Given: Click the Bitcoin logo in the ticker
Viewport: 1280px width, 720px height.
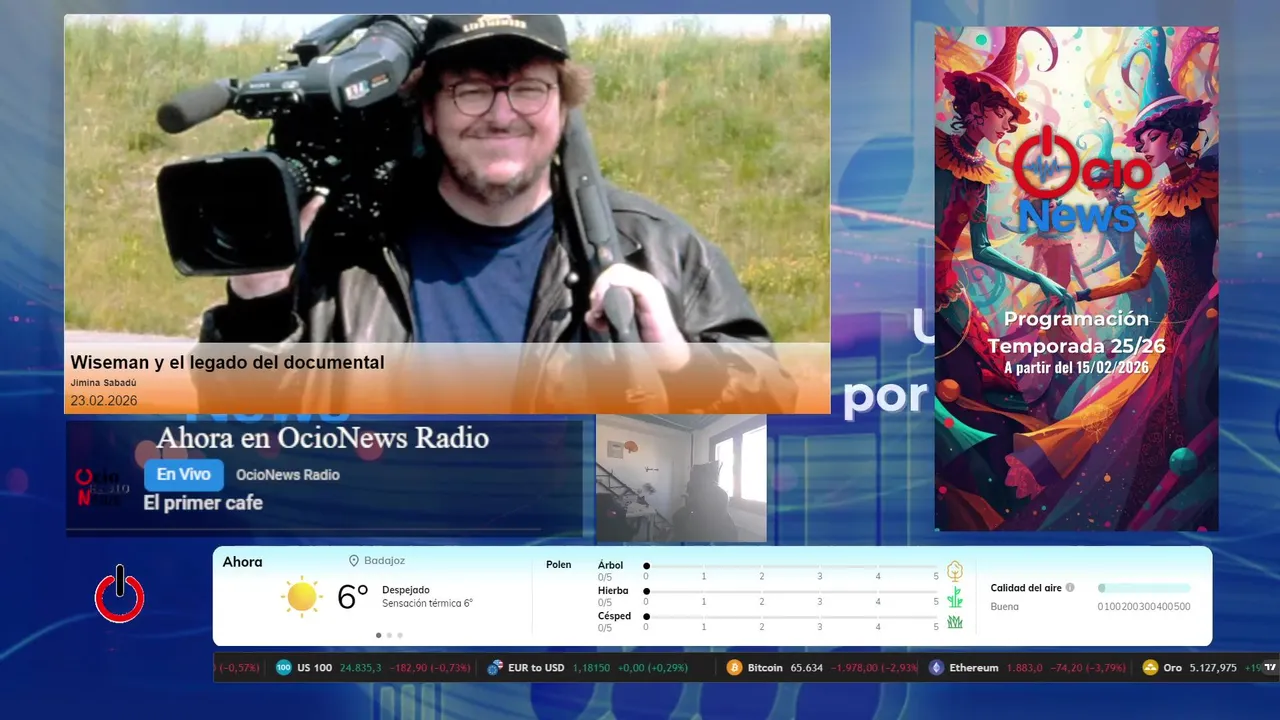Looking at the screenshot, I should coord(734,667).
